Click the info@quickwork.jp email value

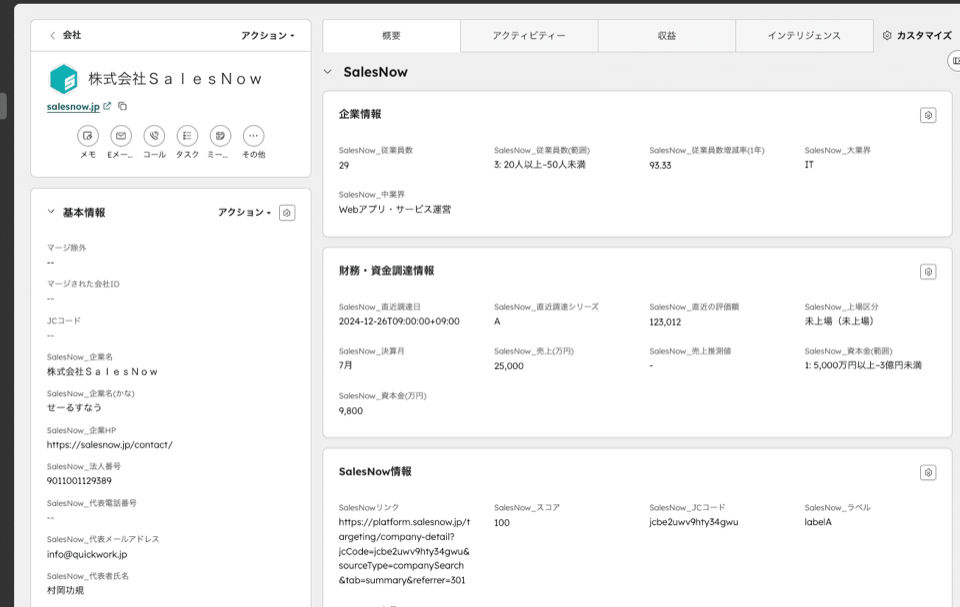coord(87,554)
